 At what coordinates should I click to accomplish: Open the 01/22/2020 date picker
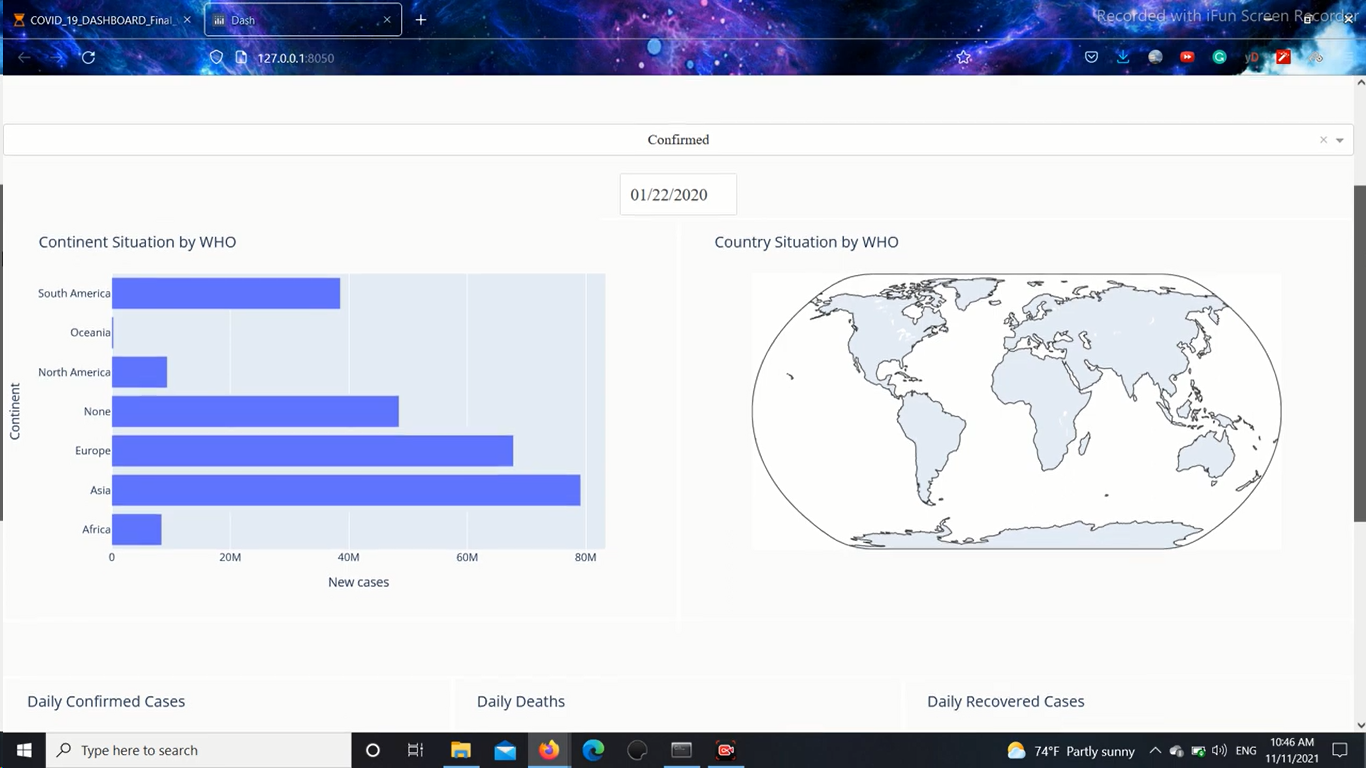click(677, 193)
